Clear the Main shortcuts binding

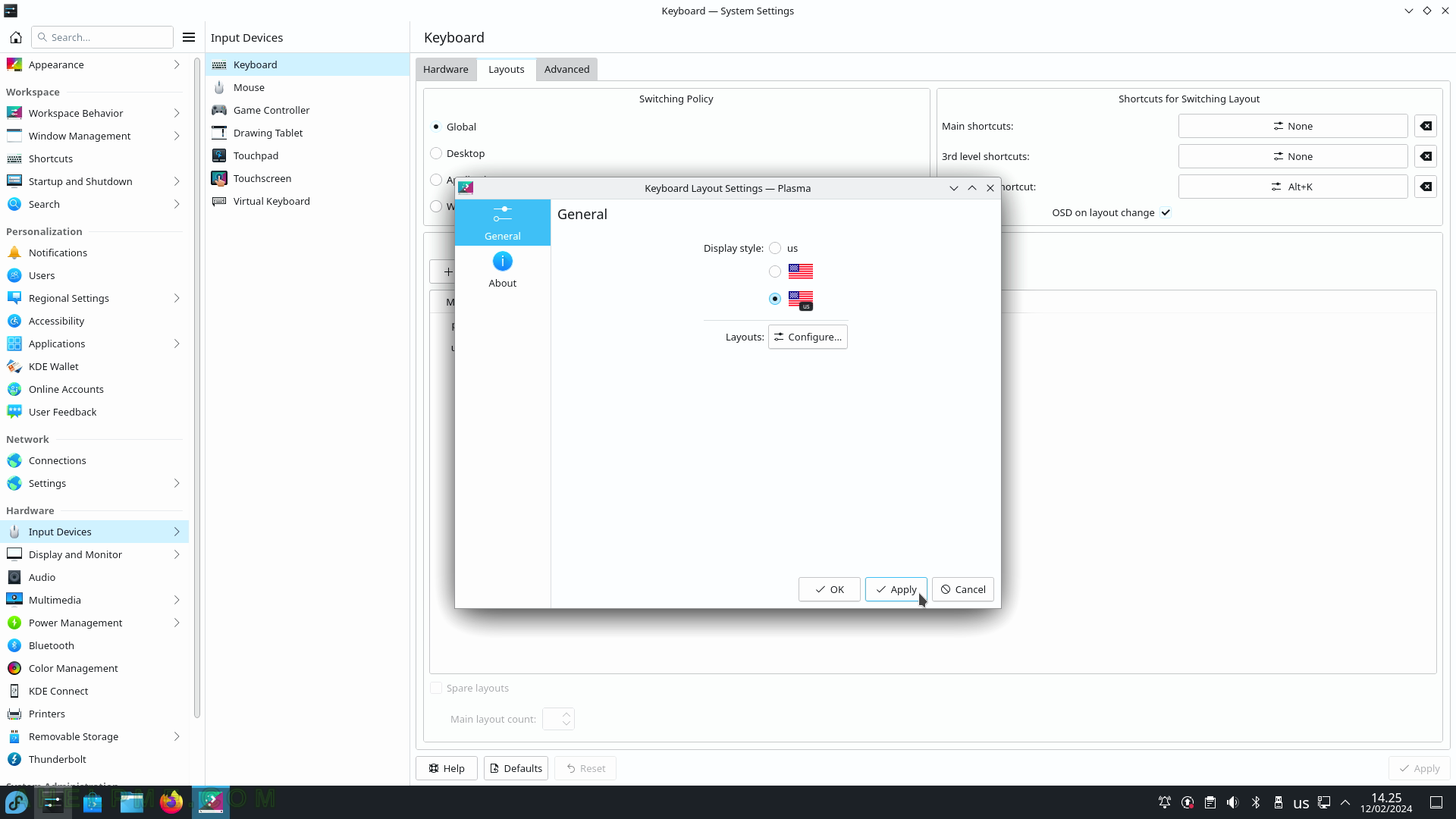pyautogui.click(x=1426, y=126)
